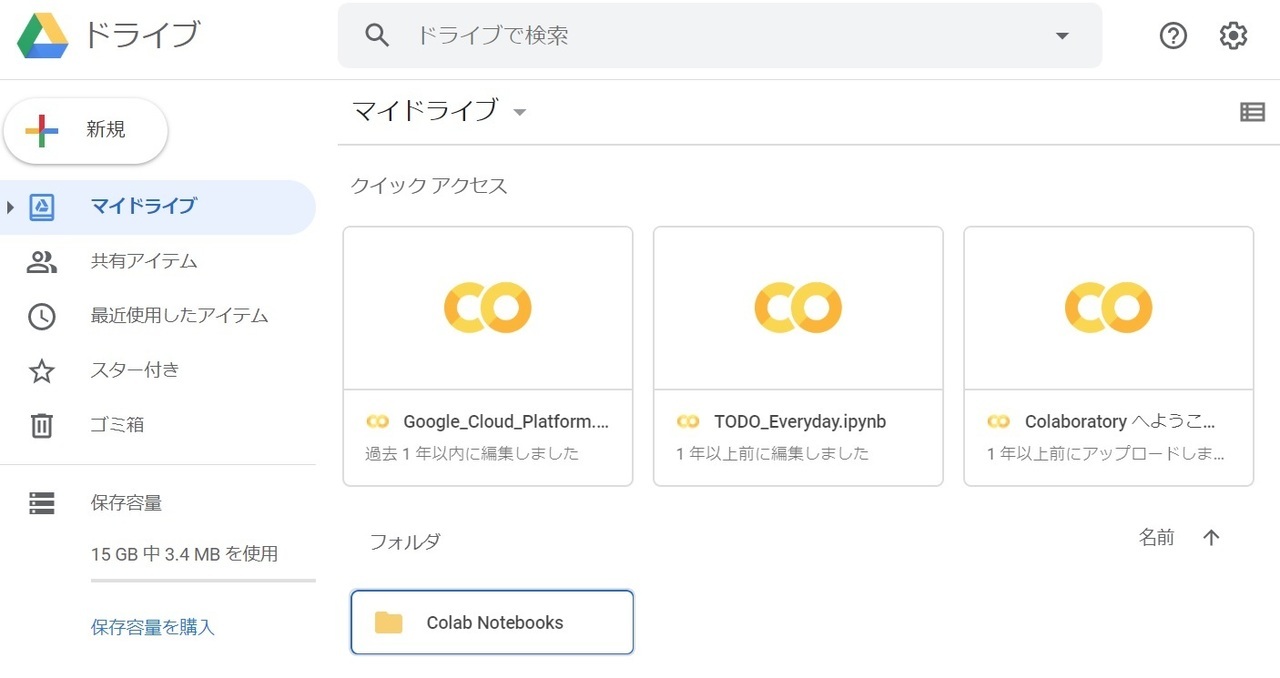The height and width of the screenshot is (678, 1280).
Task: Click the file name TODO_Everyday.ipynb
Action: (800, 422)
